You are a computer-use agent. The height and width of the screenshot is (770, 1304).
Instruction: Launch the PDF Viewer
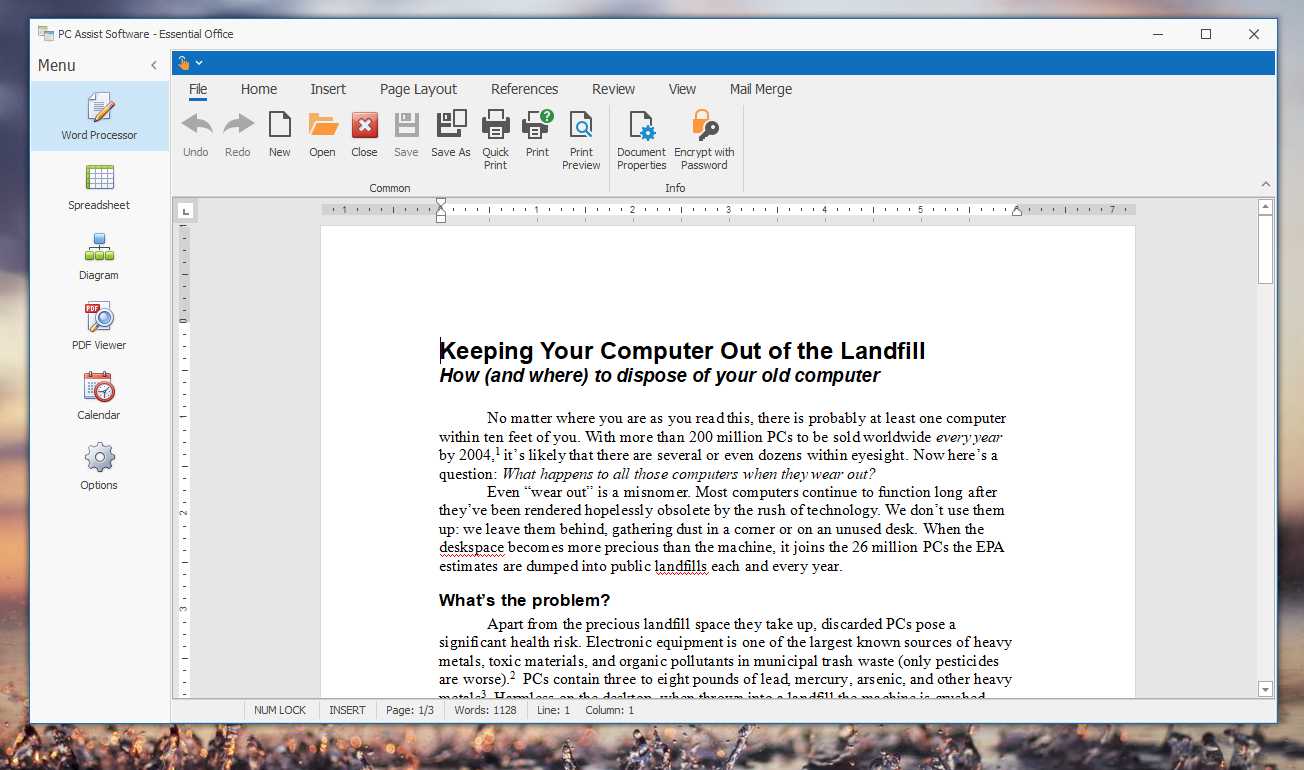click(99, 326)
